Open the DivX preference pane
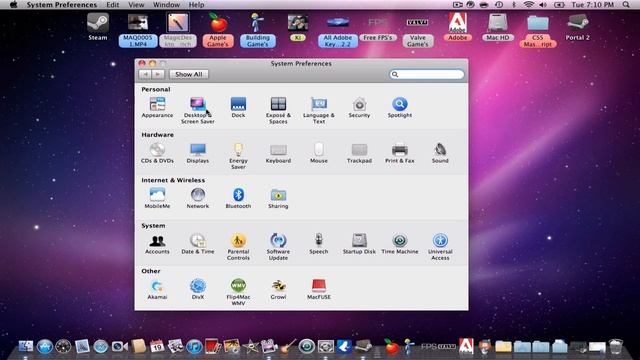 [x=198, y=289]
